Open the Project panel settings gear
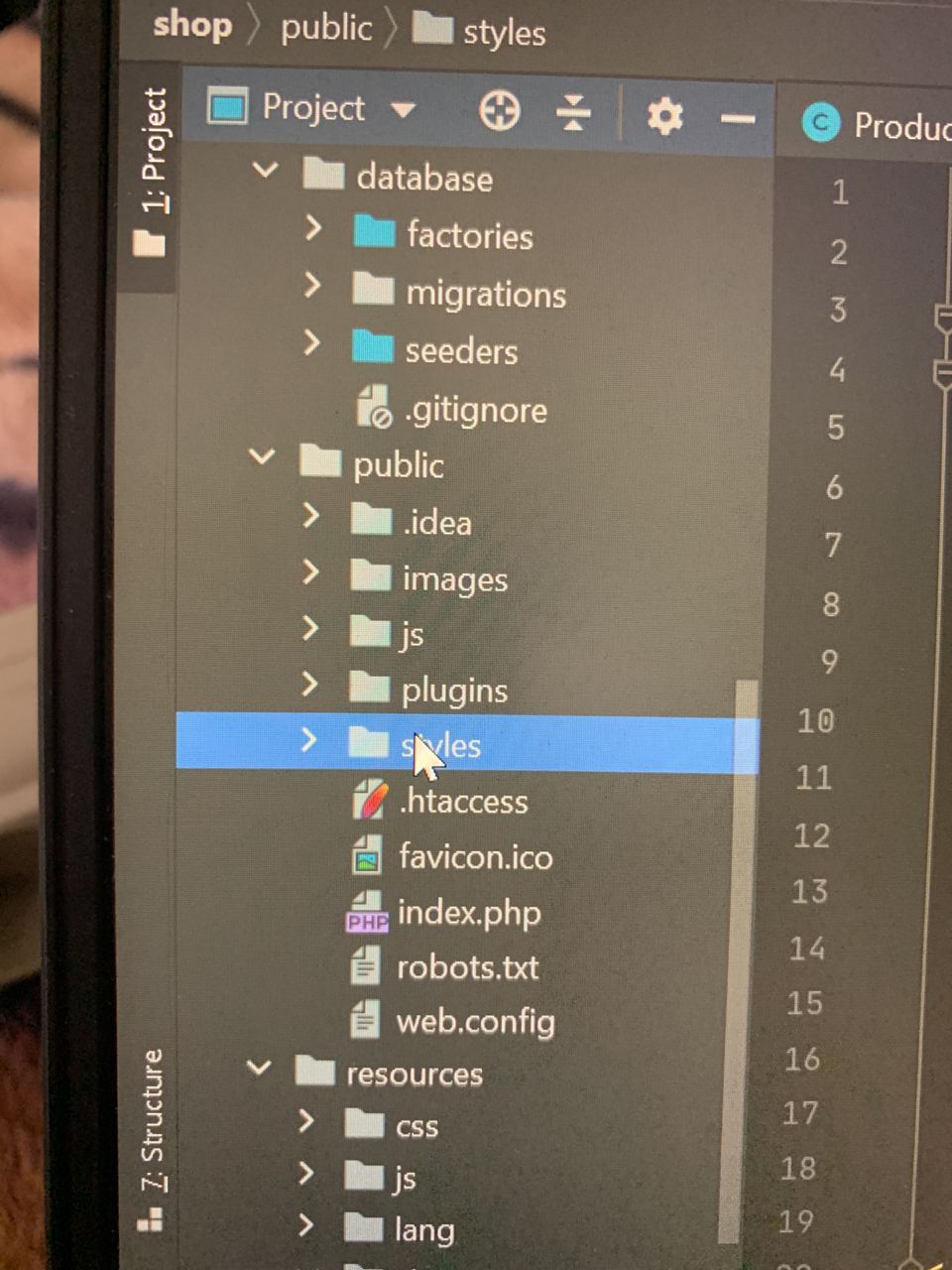Image resolution: width=952 pixels, height=1270 pixels. pyautogui.click(x=664, y=116)
